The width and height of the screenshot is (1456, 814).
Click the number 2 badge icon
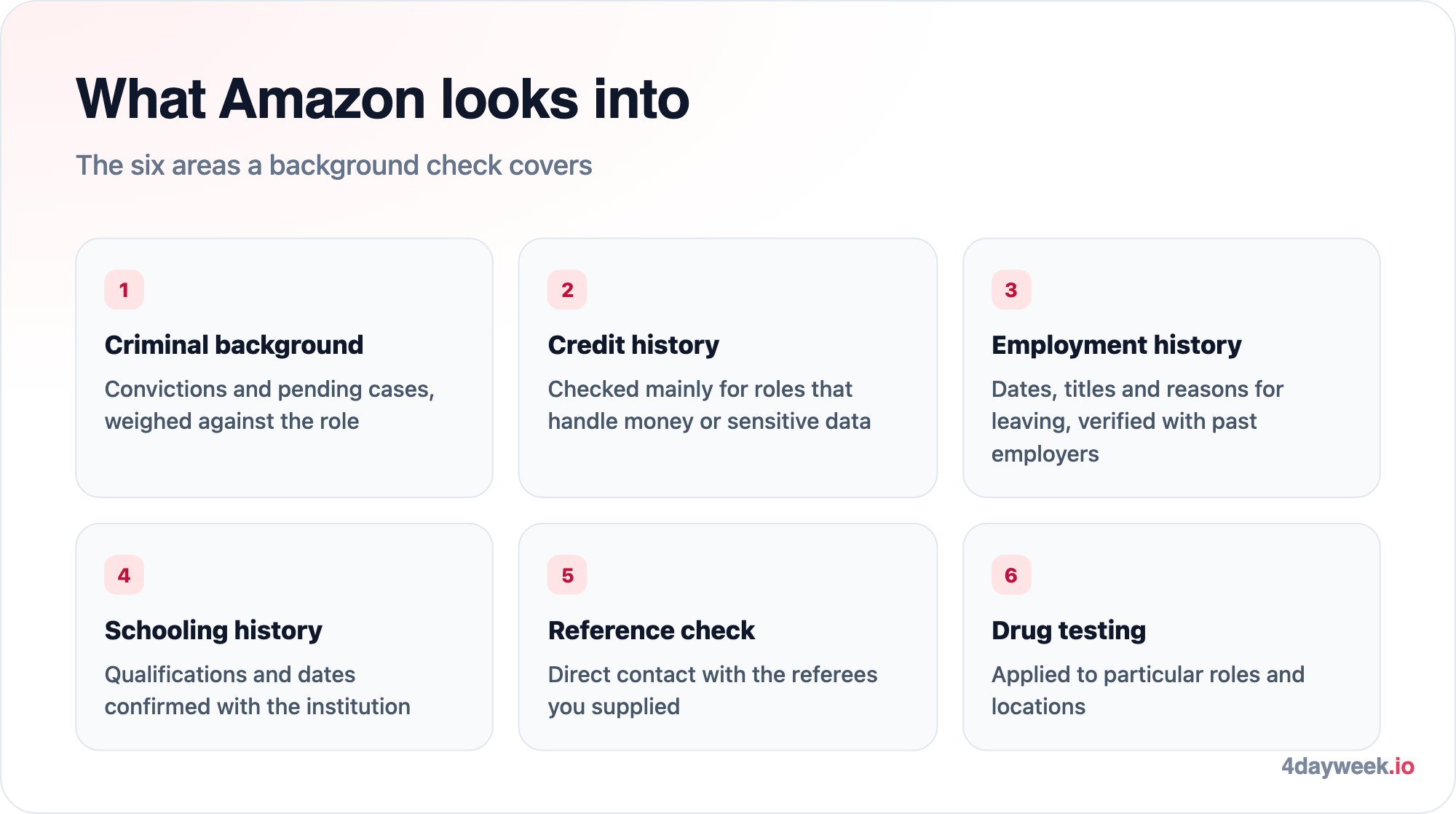click(x=567, y=290)
